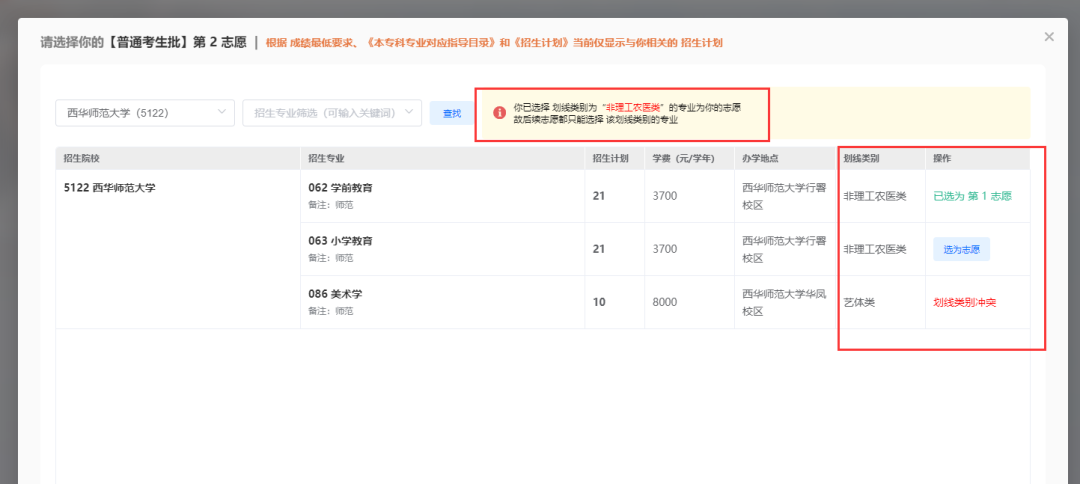Click the 划线类别 column header

[x=861, y=158]
